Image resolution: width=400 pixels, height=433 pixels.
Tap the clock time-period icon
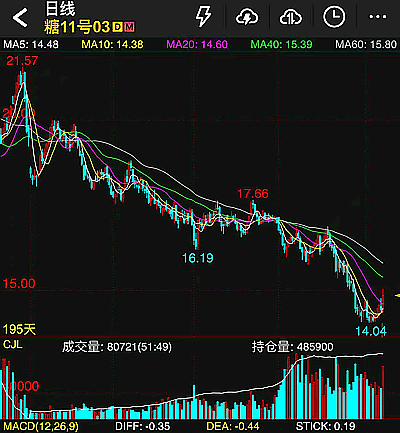tap(334, 16)
